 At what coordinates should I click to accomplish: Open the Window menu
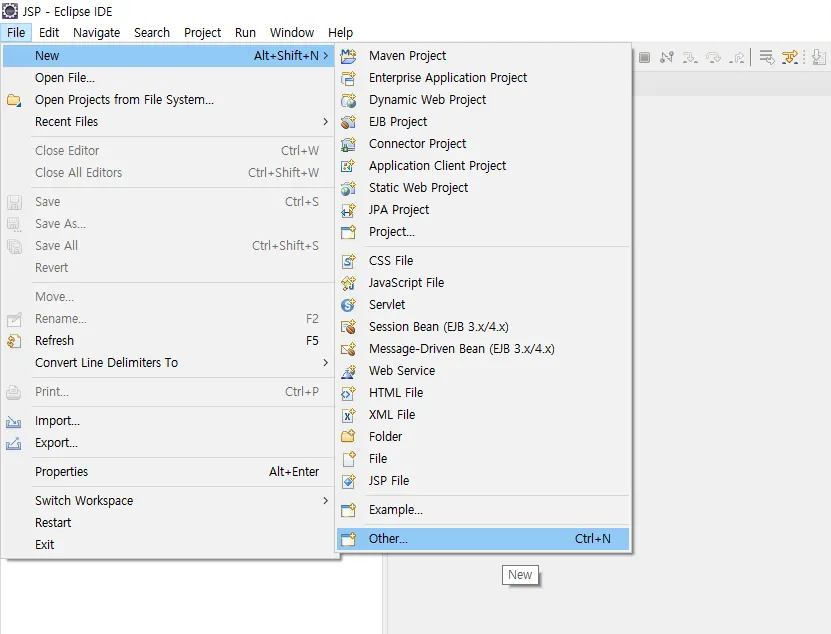pyautogui.click(x=292, y=33)
